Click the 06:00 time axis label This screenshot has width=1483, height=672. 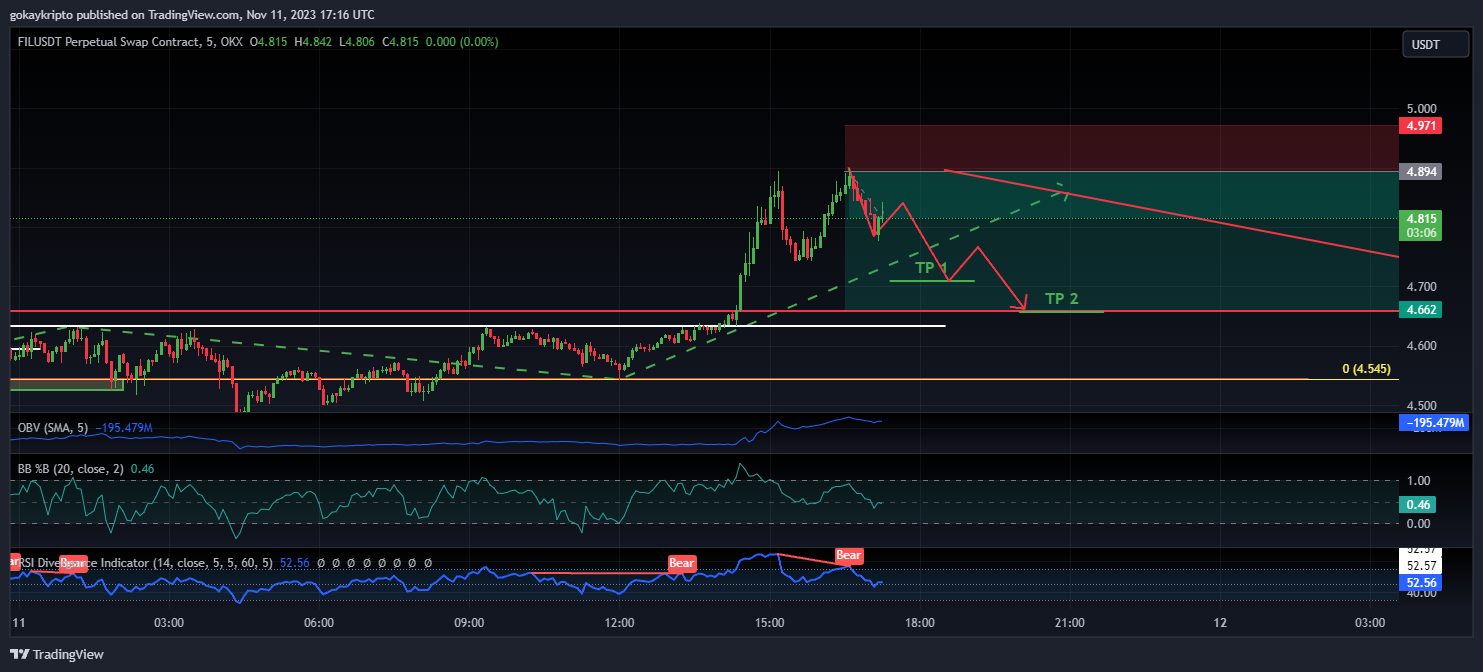point(318,622)
